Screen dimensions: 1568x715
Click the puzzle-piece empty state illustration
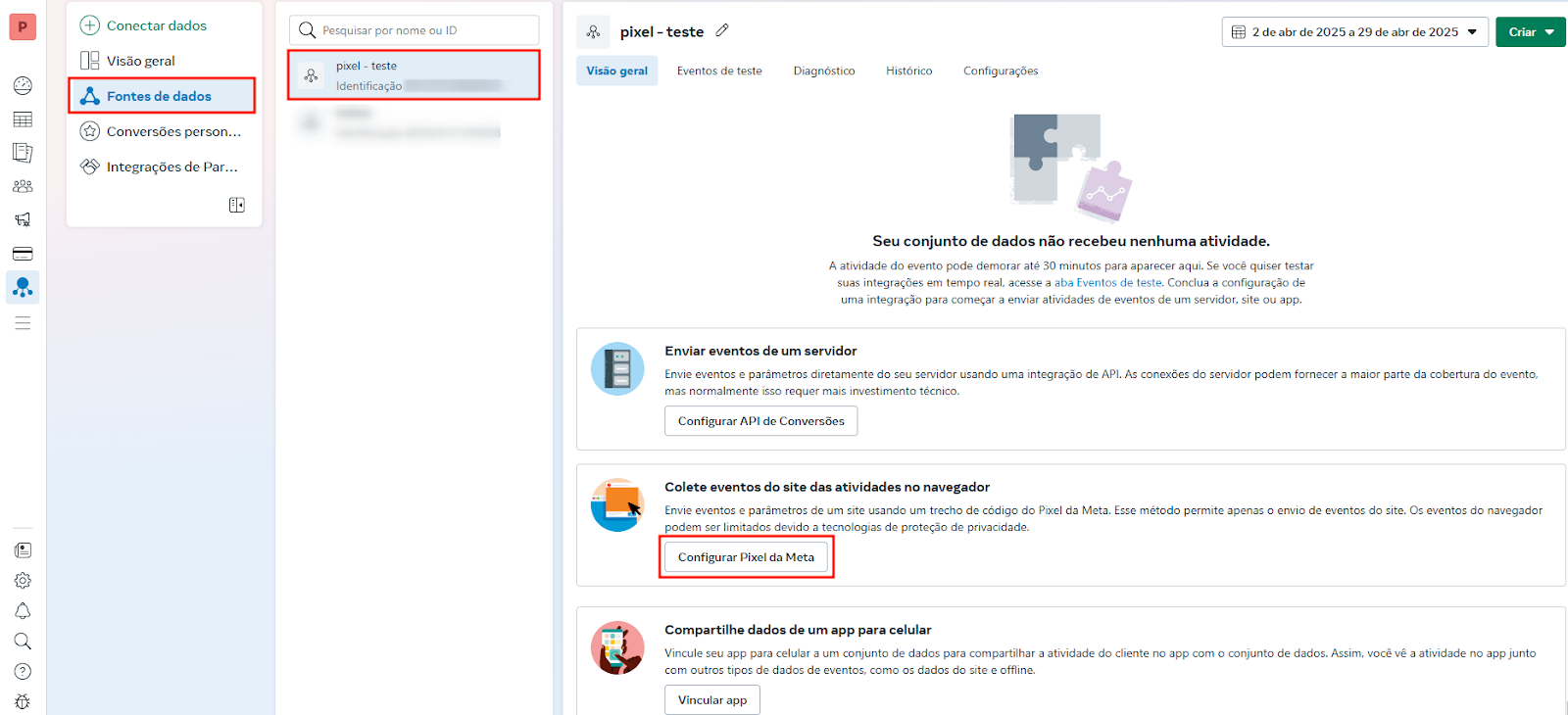point(1071,167)
